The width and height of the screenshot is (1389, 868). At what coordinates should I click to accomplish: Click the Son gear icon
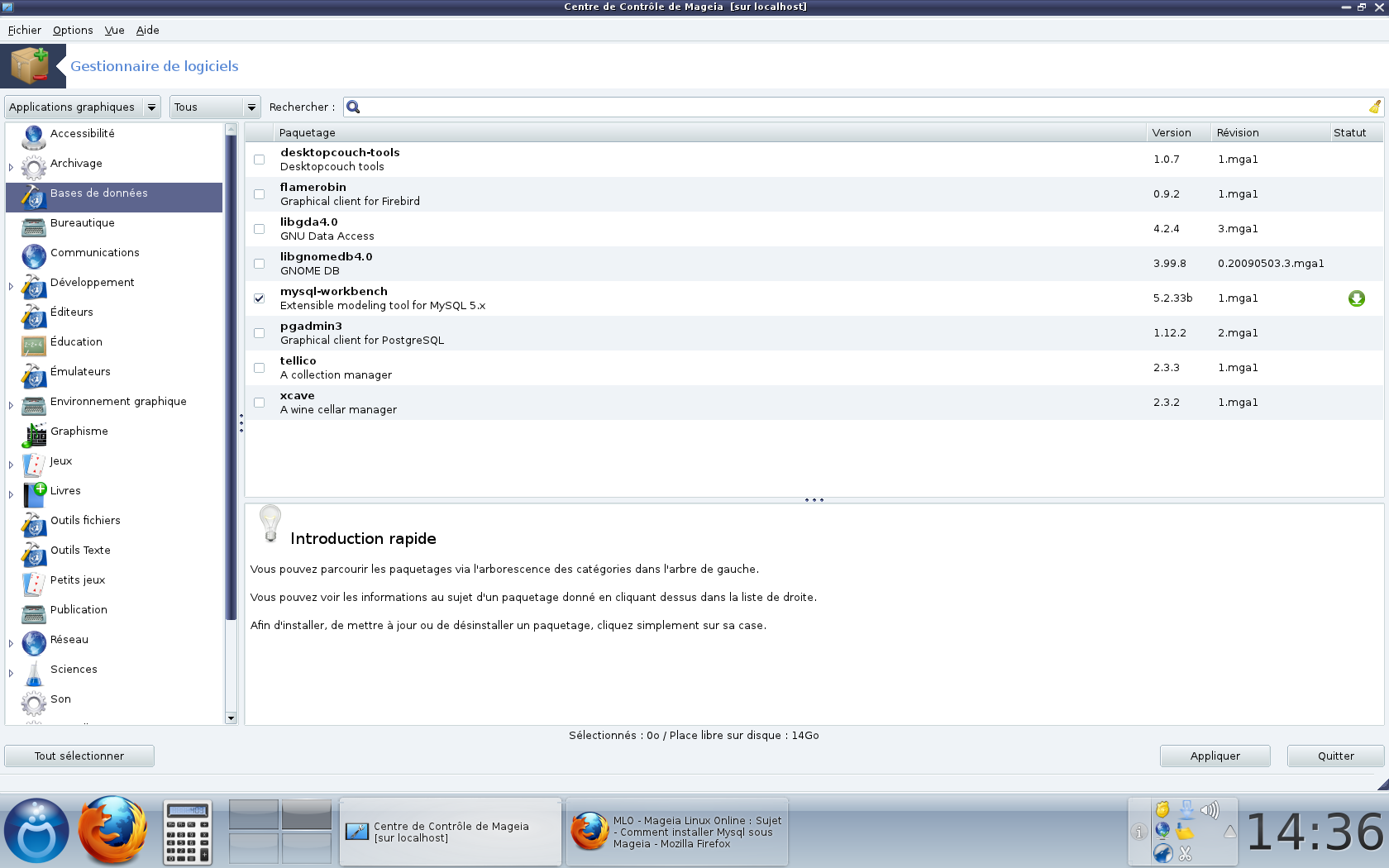pyautogui.click(x=34, y=703)
